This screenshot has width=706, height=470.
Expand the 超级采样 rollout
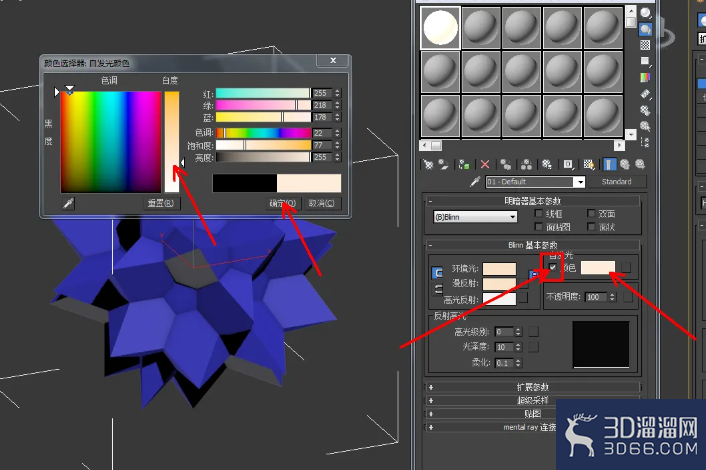(532, 400)
